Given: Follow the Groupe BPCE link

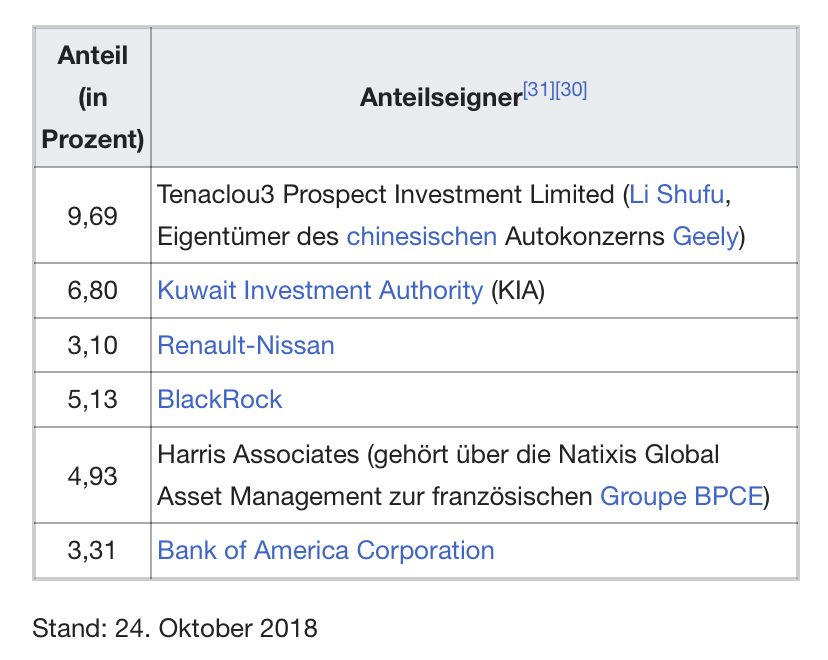Looking at the screenshot, I should pyautogui.click(x=682, y=496).
